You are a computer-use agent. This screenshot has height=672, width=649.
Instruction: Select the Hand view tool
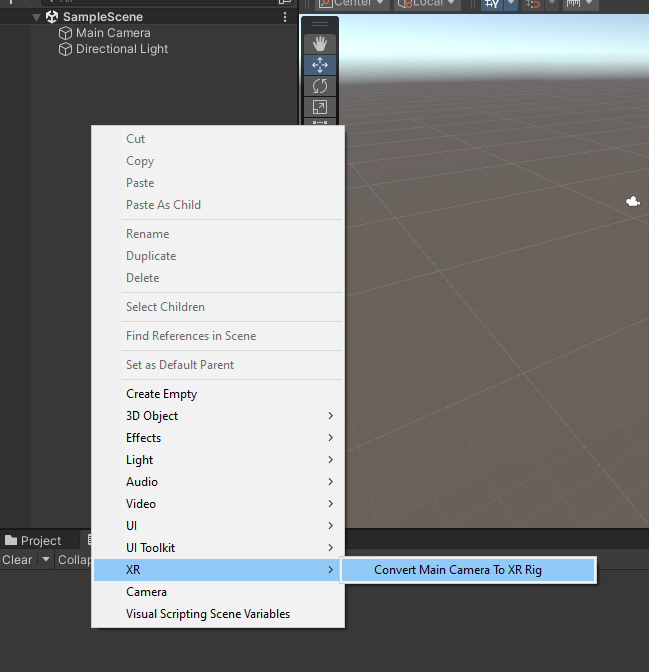320,44
